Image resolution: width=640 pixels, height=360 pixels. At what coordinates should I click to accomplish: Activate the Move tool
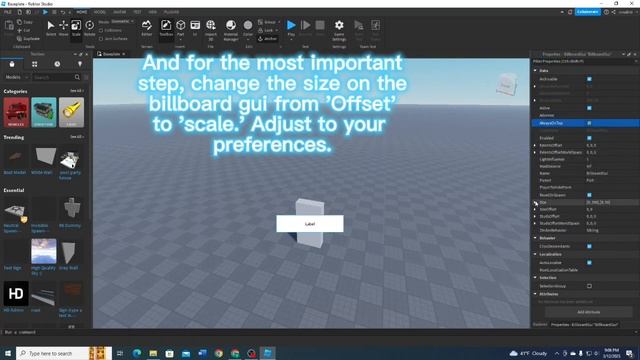pos(64,28)
